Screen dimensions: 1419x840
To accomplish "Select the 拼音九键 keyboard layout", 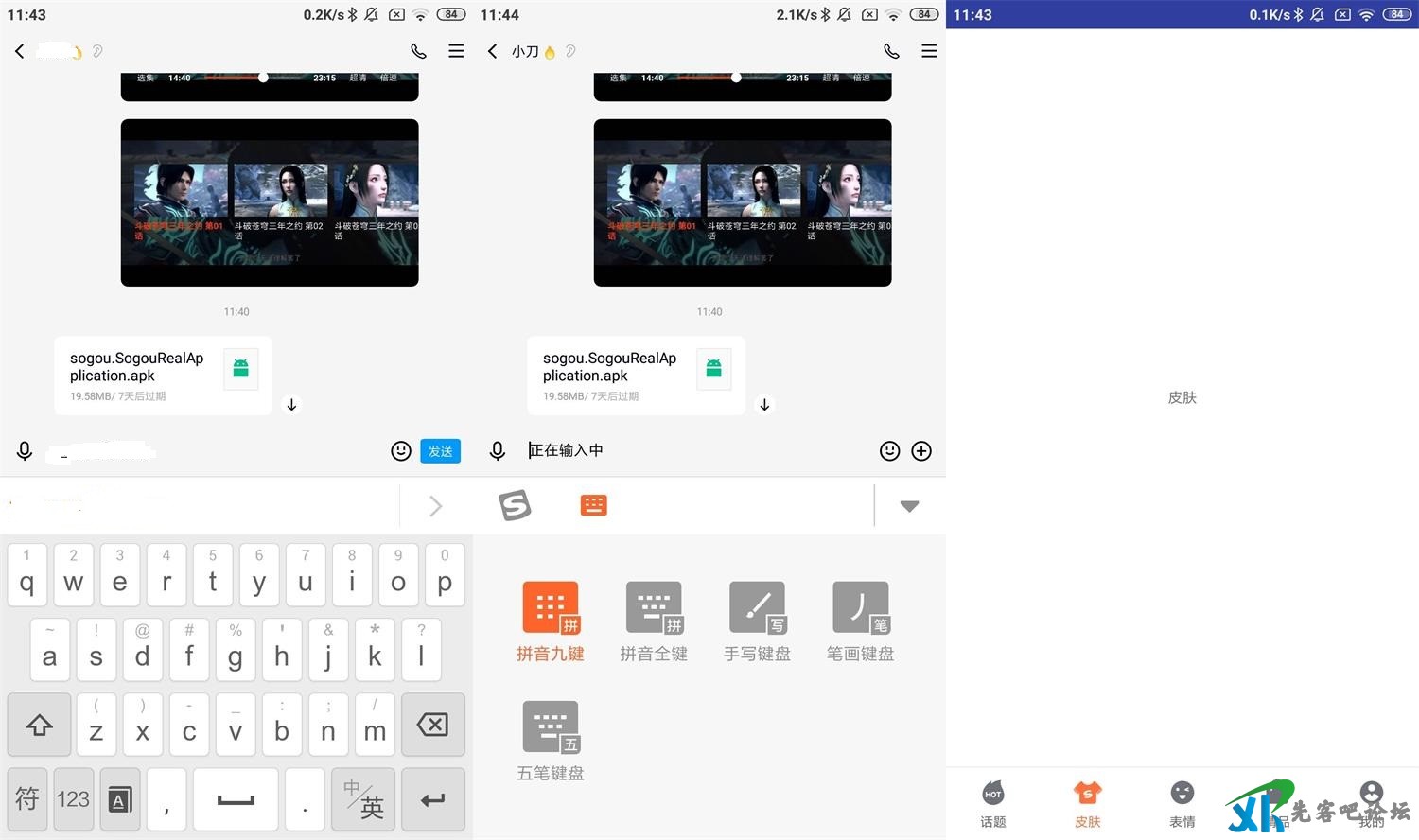I will coord(551,621).
